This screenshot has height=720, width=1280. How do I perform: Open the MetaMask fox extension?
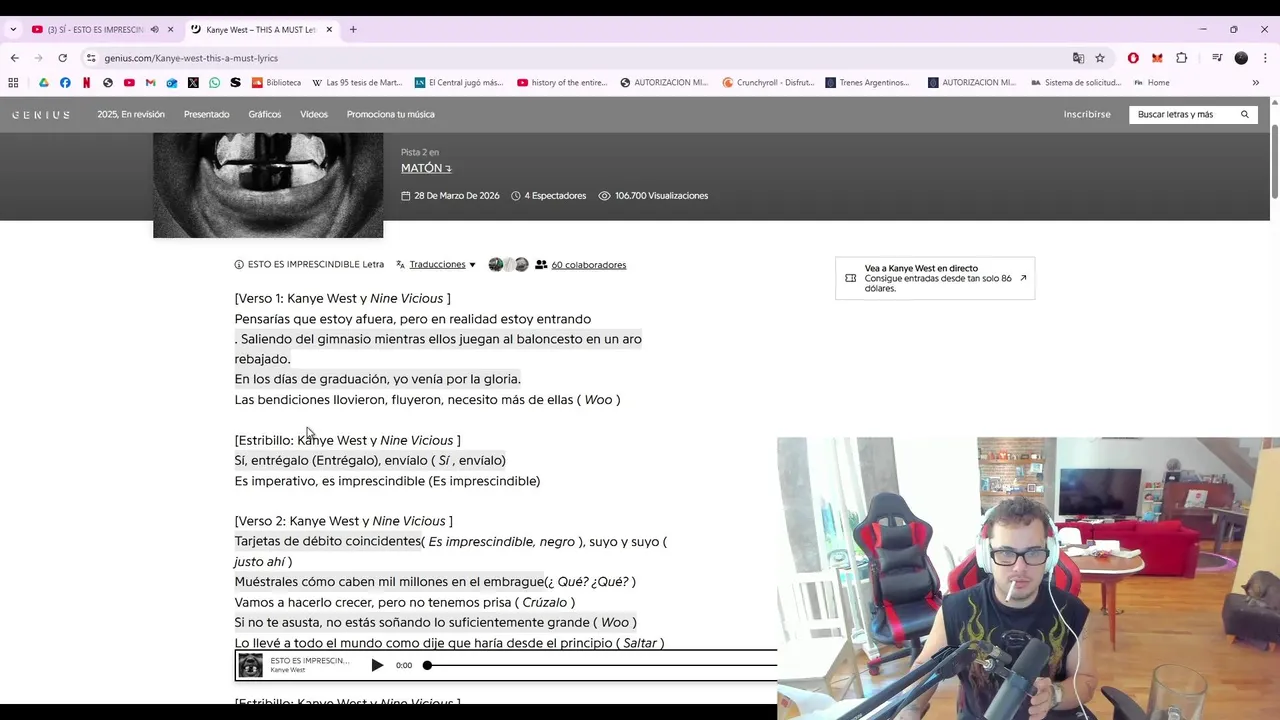pos(1157,58)
